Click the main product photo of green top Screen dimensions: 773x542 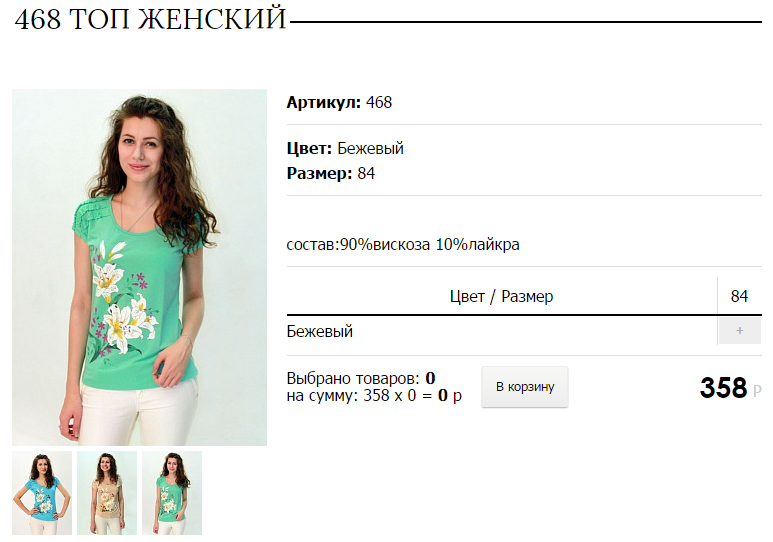point(140,267)
